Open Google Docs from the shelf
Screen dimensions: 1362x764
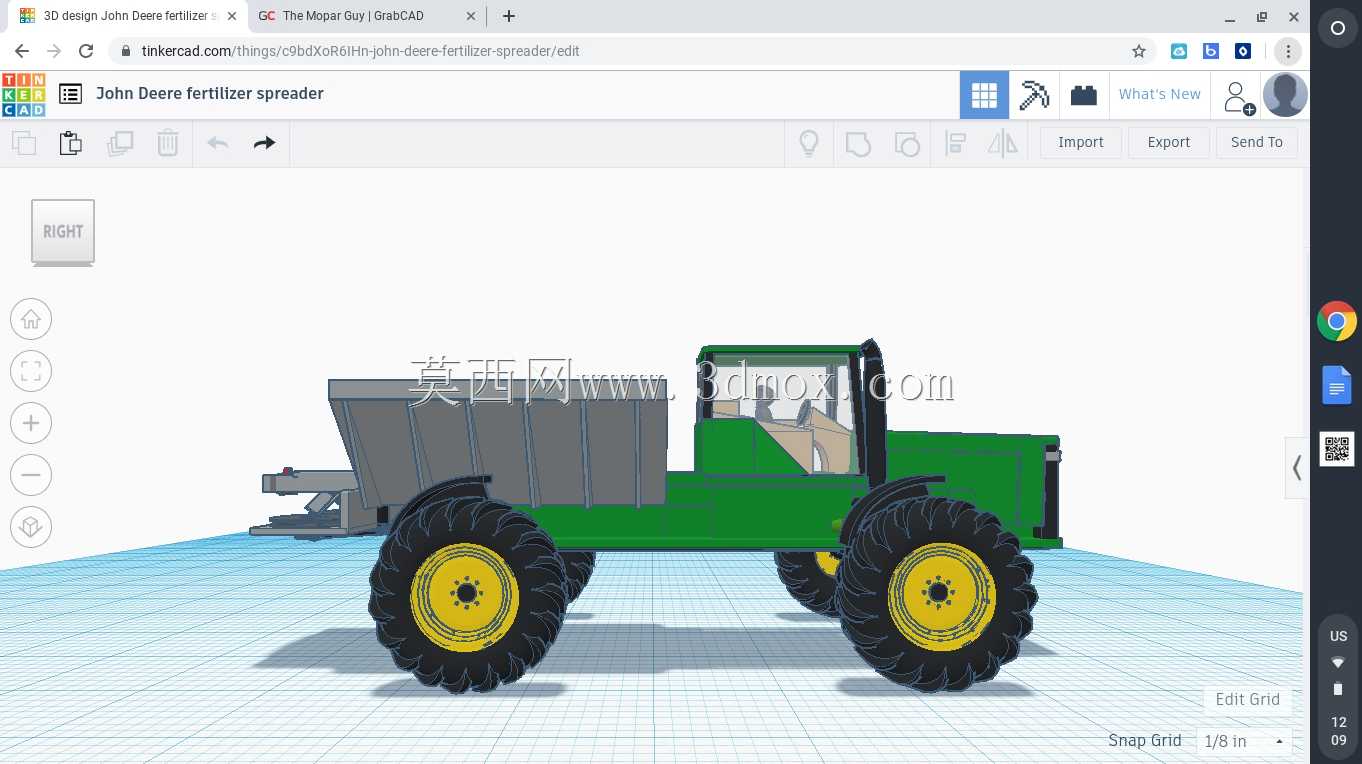pyautogui.click(x=1337, y=385)
